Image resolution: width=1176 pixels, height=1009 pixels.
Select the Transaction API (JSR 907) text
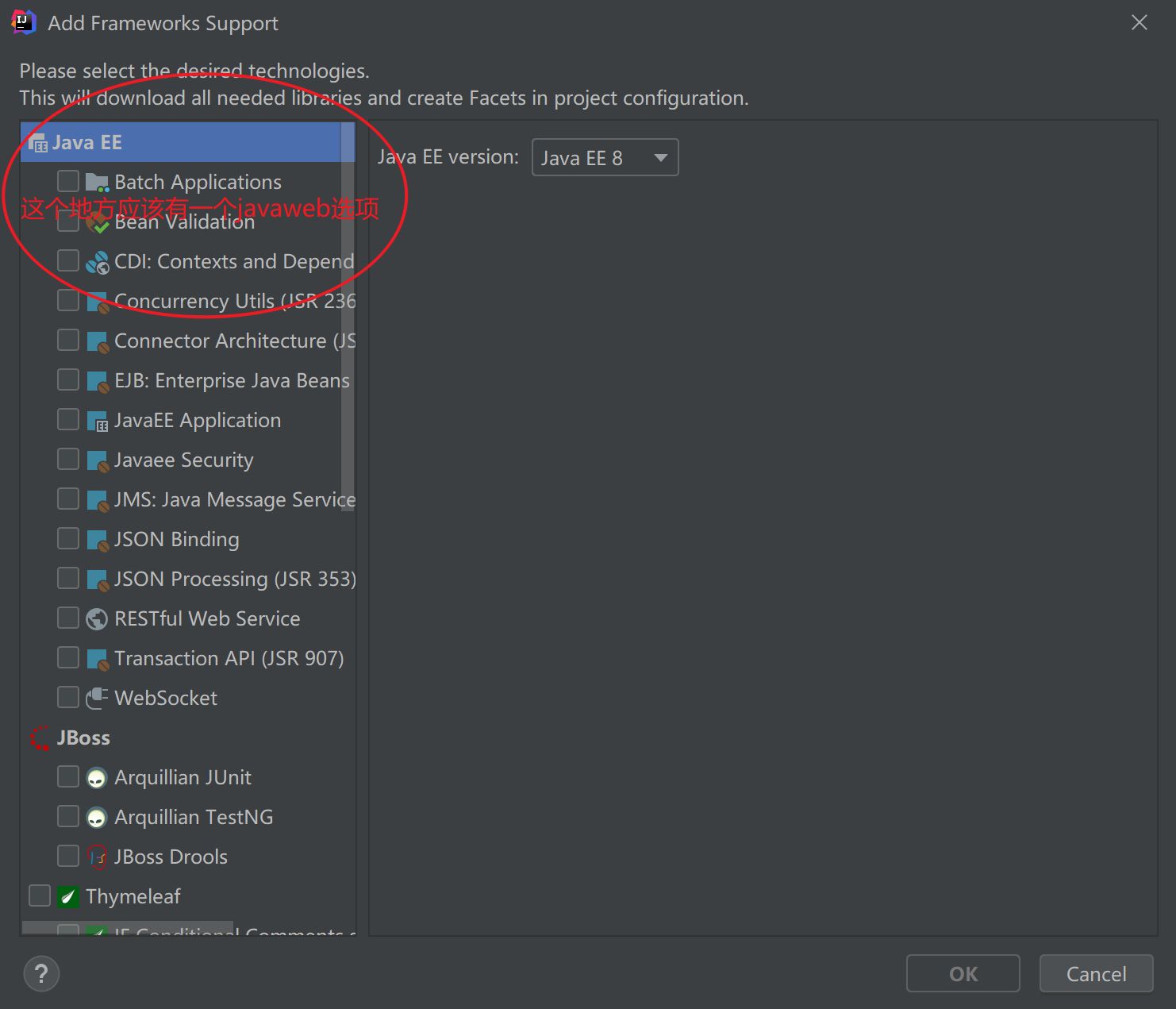[229, 659]
